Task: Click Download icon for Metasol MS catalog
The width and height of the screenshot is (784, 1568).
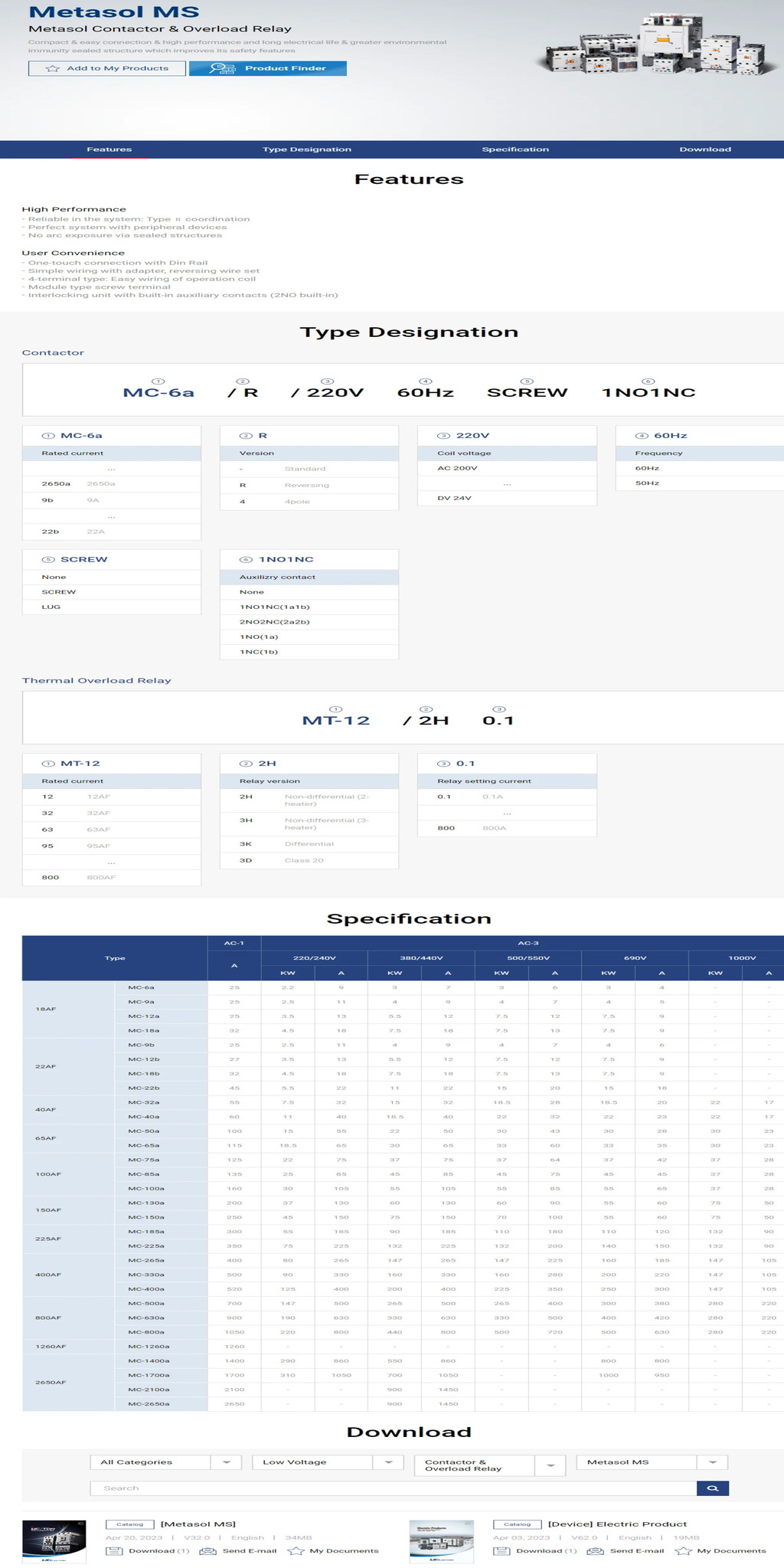Action: tap(114, 1550)
